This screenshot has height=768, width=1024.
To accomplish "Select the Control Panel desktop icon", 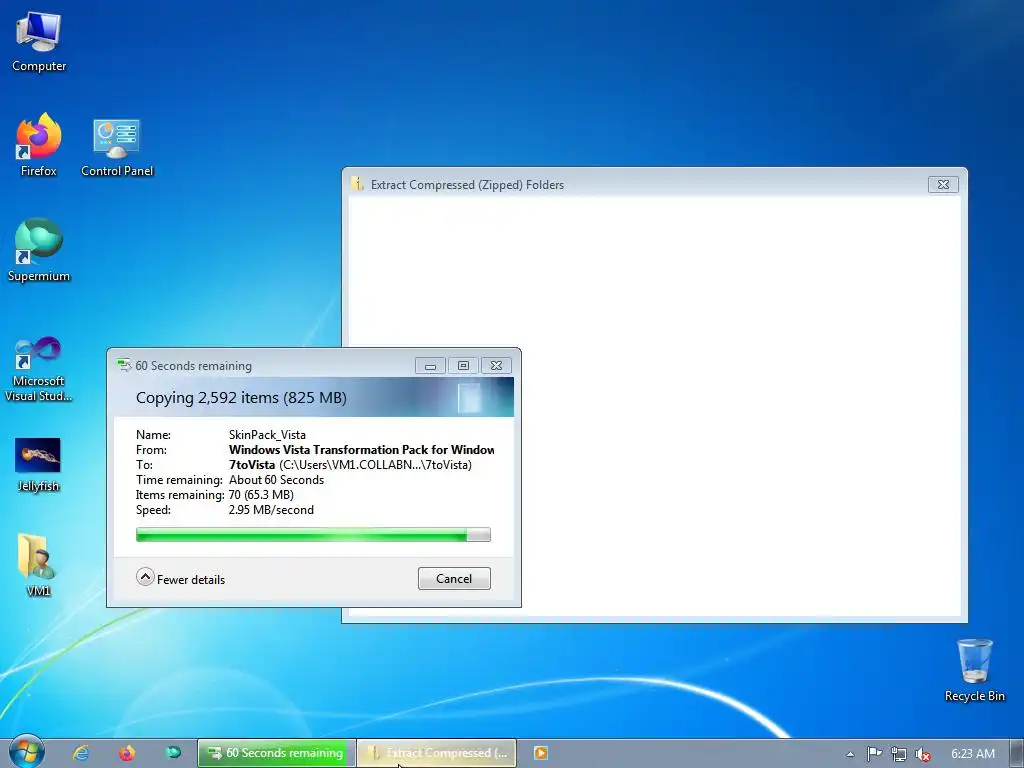I will coord(117,148).
